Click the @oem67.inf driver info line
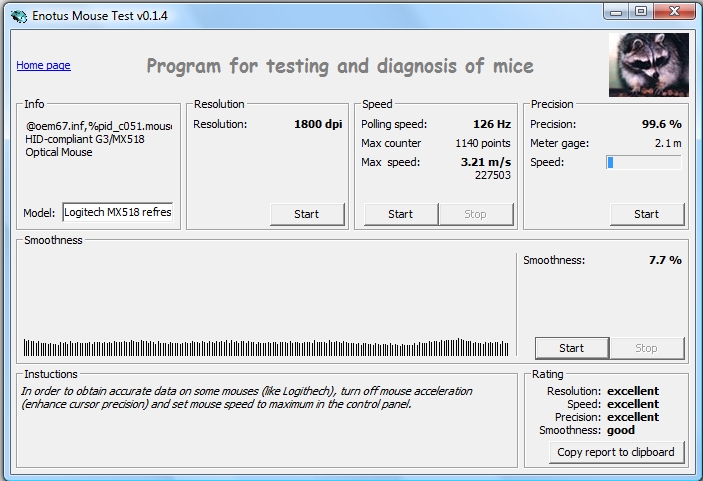 99,126
